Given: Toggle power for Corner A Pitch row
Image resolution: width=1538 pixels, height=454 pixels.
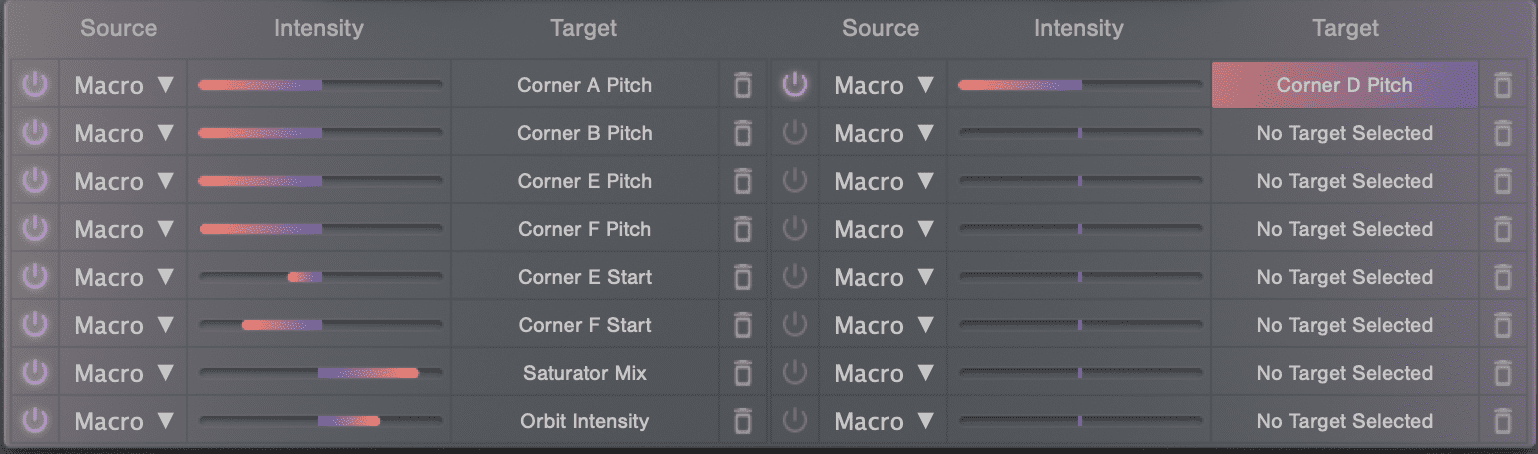Looking at the screenshot, I should (x=35, y=85).
